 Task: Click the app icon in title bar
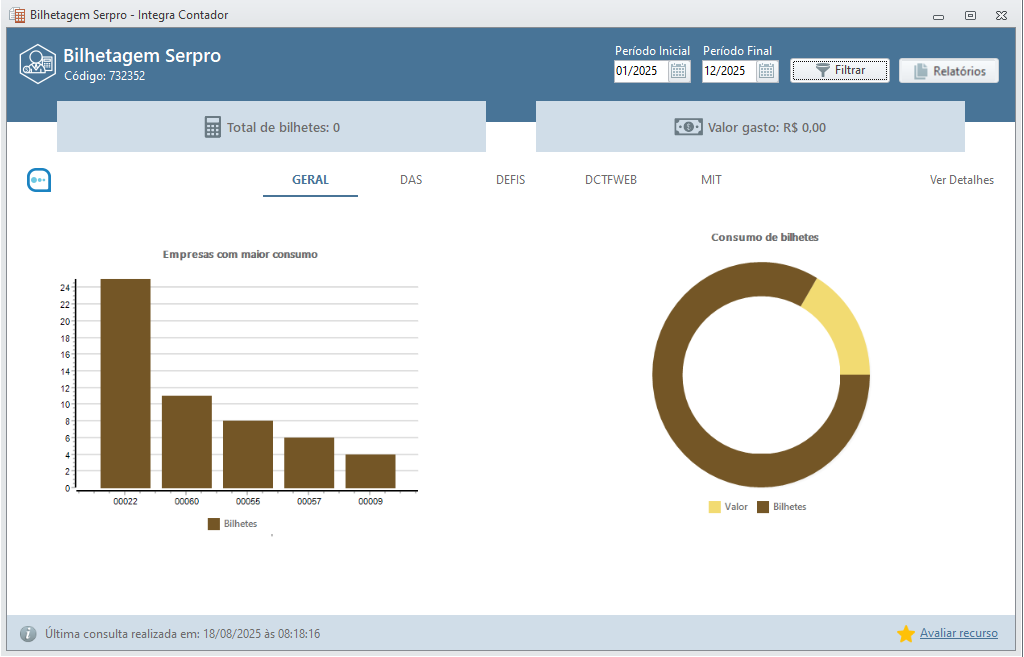16,15
